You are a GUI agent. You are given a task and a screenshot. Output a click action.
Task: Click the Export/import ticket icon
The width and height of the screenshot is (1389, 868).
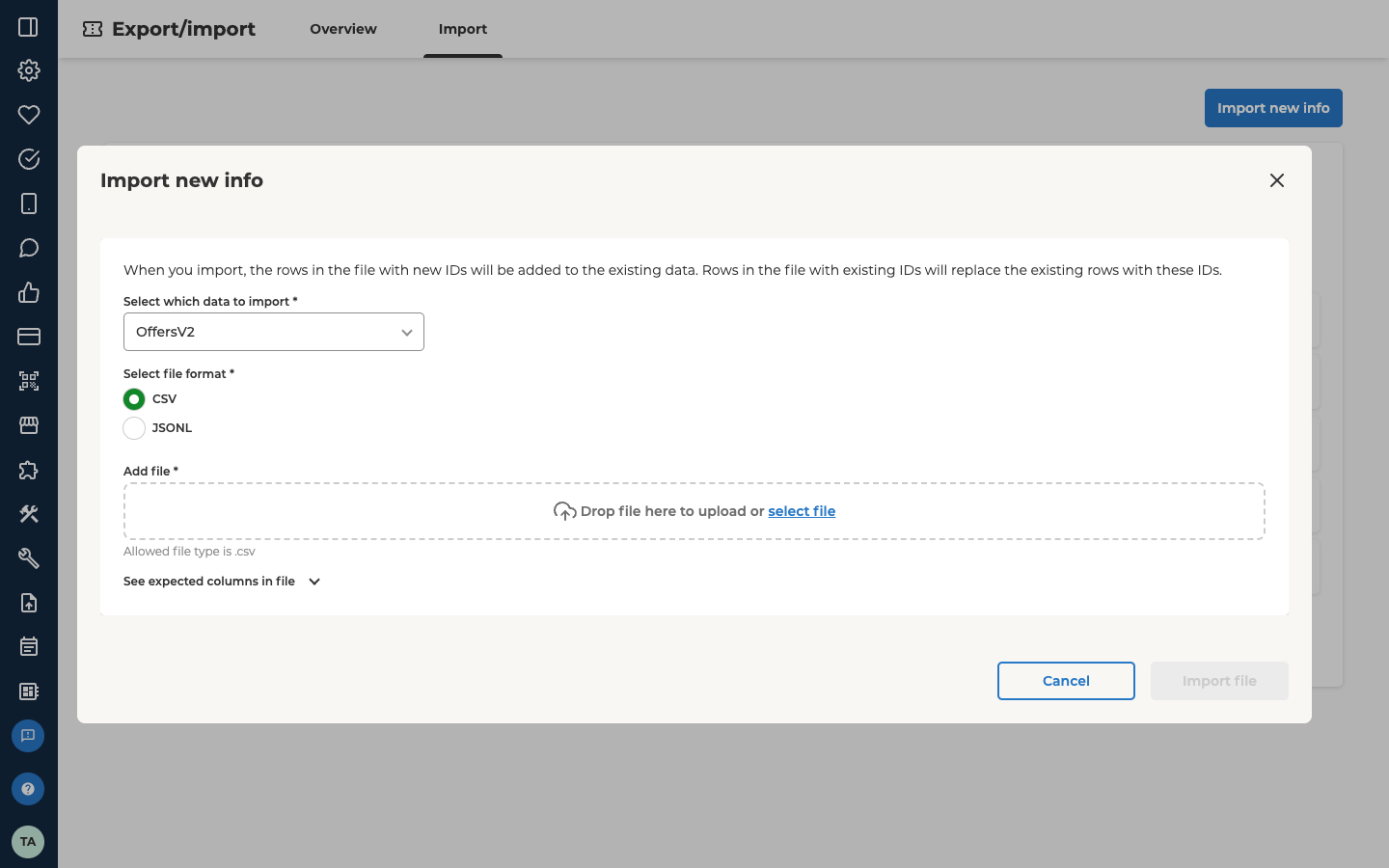[x=93, y=29]
